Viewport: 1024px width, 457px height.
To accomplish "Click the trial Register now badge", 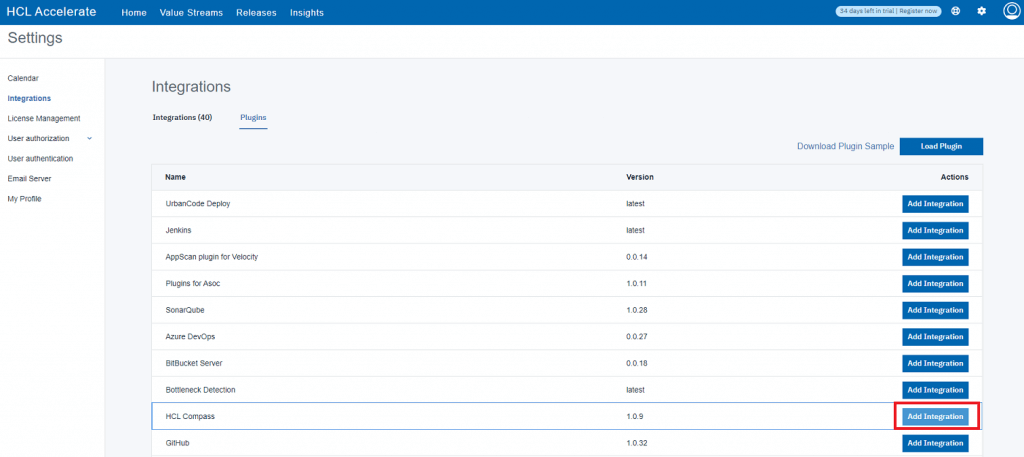I will coord(888,11).
